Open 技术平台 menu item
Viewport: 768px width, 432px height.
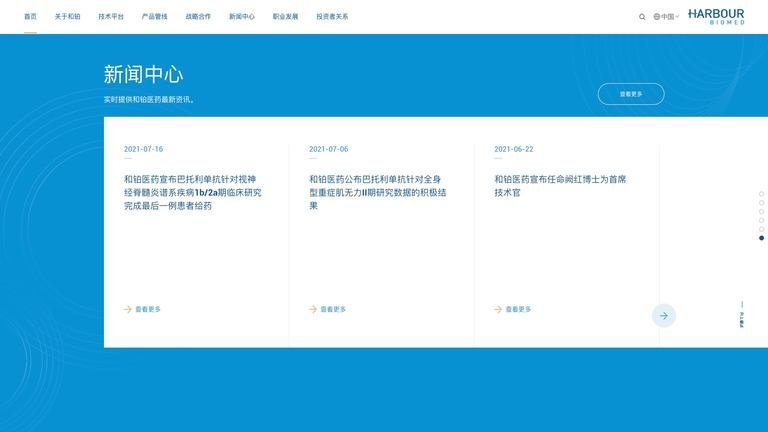coord(111,17)
